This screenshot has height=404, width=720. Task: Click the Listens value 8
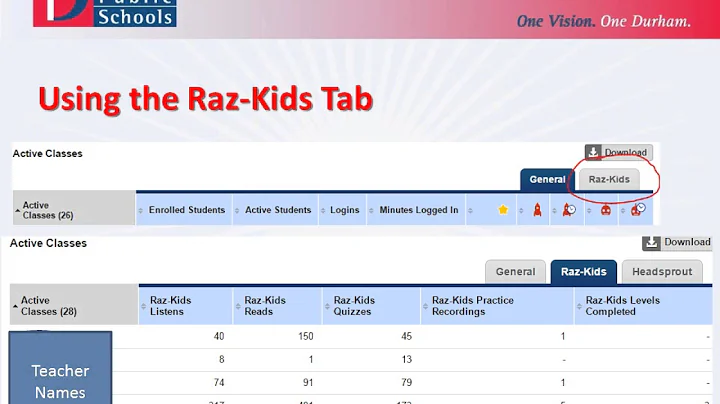tap(221, 359)
